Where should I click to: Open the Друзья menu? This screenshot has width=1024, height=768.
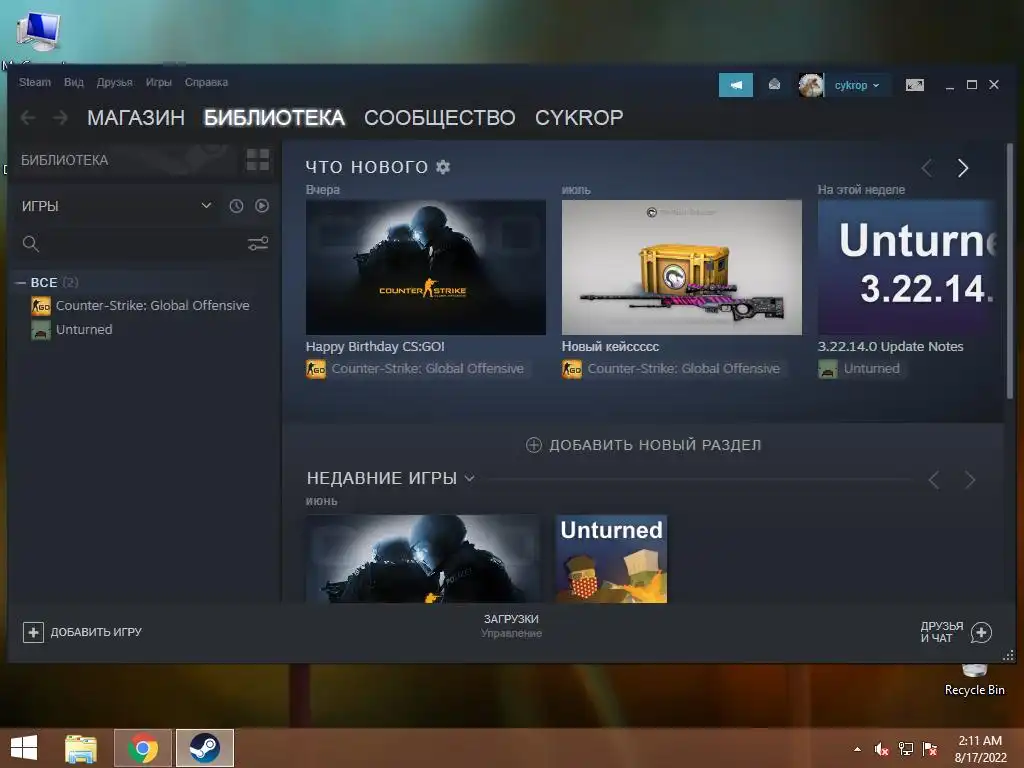coord(114,82)
